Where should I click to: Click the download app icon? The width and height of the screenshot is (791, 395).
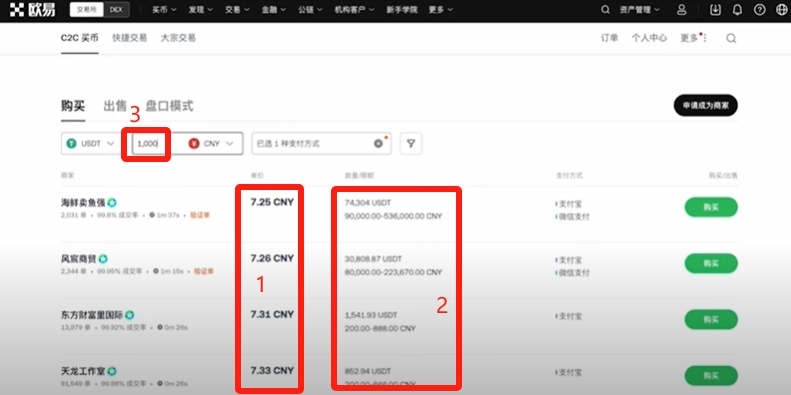tap(715, 10)
